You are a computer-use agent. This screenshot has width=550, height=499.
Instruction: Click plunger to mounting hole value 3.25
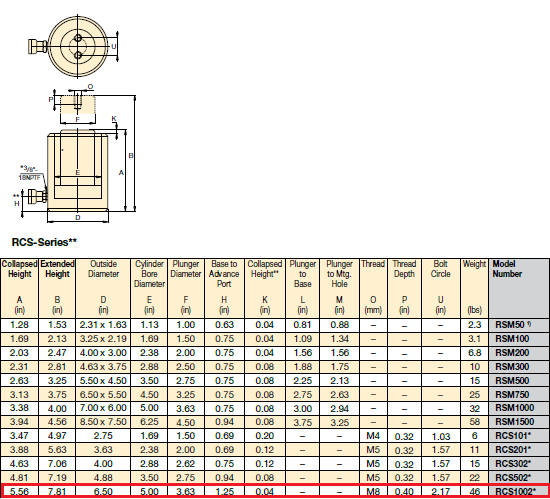(x=340, y=423)
